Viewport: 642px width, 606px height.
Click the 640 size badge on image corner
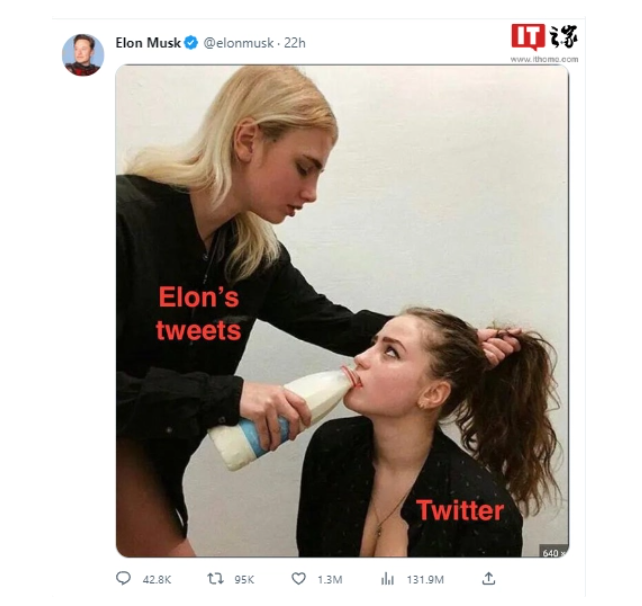point(554,552)
